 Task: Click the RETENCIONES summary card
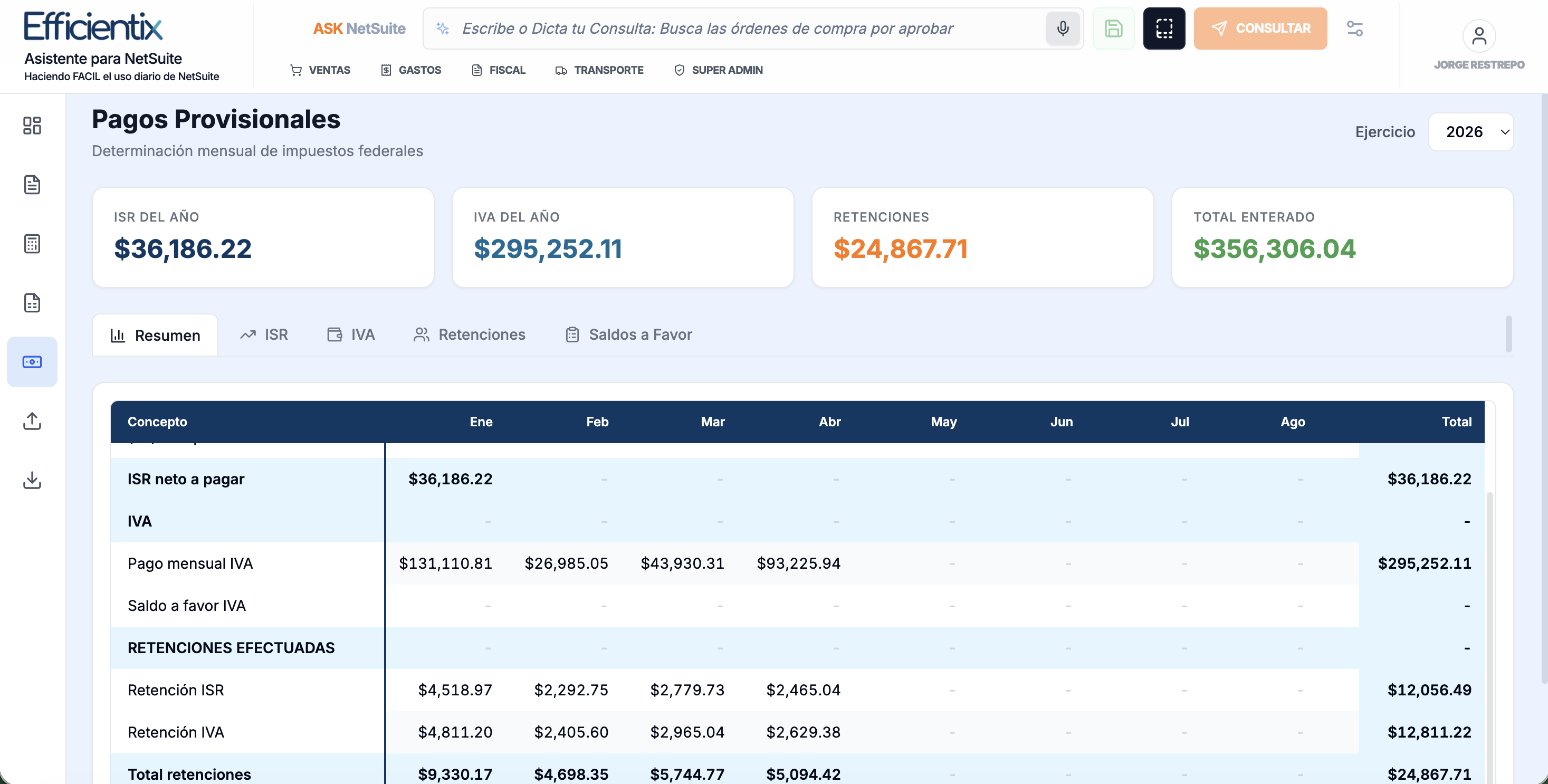(x=982, y=237)
